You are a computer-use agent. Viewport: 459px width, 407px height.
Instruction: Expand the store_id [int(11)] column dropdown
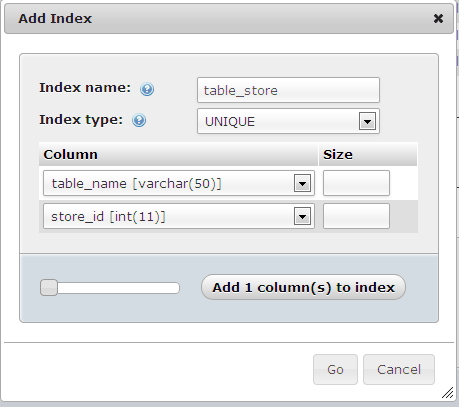click(179, 216)
